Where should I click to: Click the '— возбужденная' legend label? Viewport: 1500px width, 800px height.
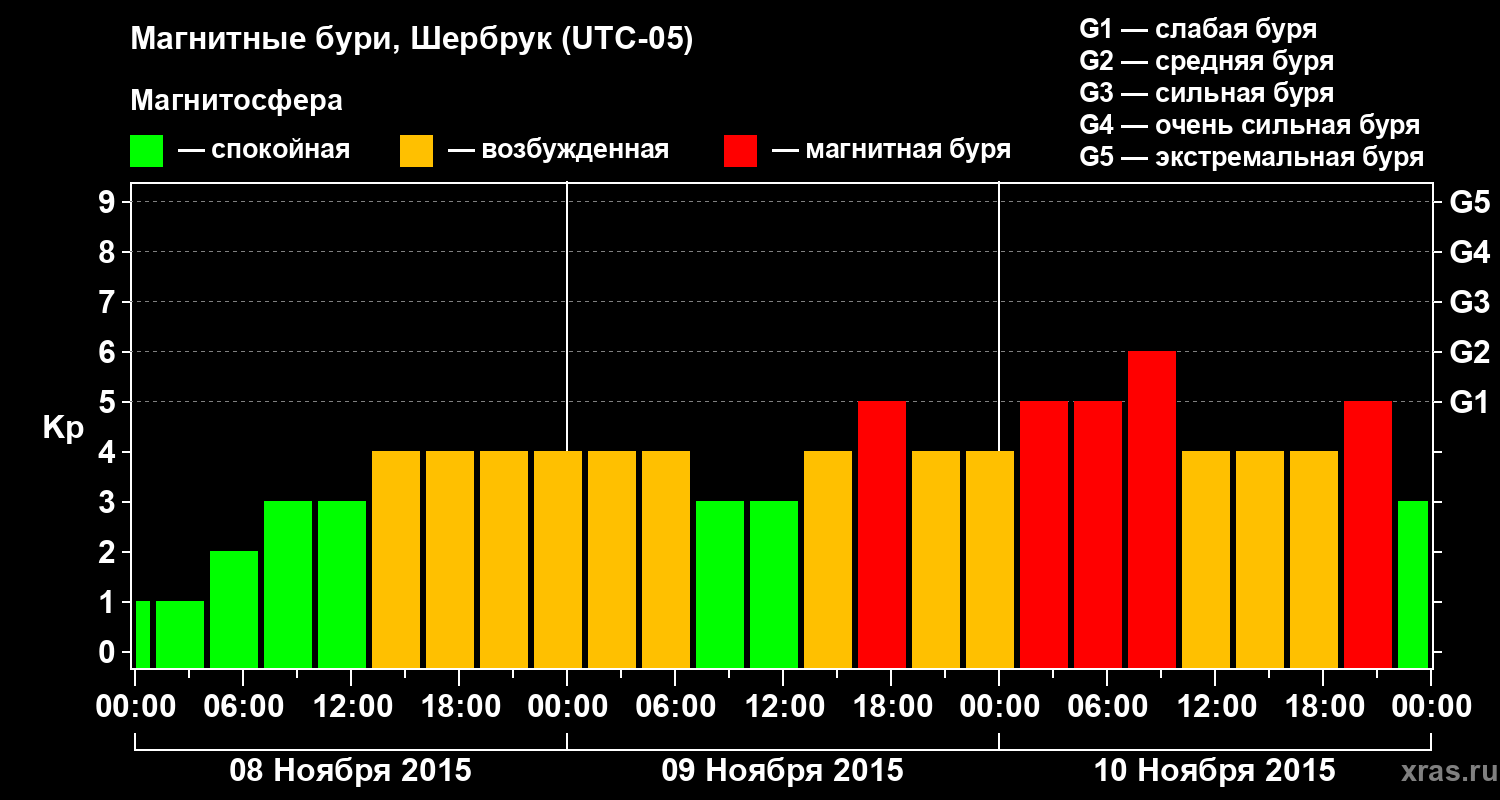(x=558, y=151)
